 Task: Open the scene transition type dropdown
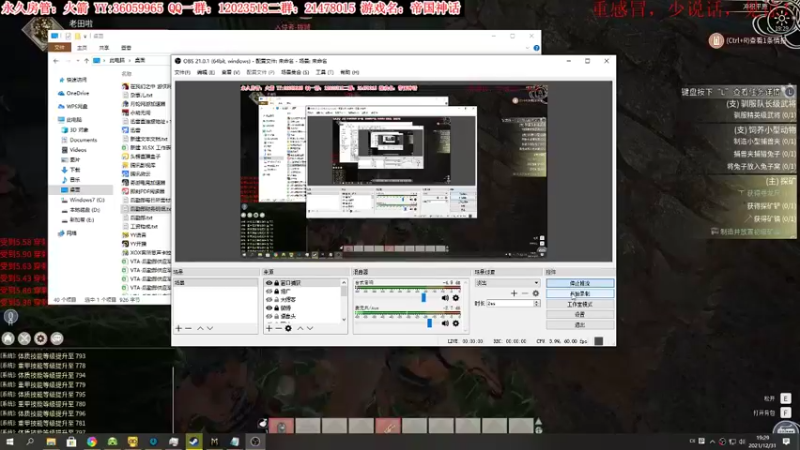[x=507, y=283]
